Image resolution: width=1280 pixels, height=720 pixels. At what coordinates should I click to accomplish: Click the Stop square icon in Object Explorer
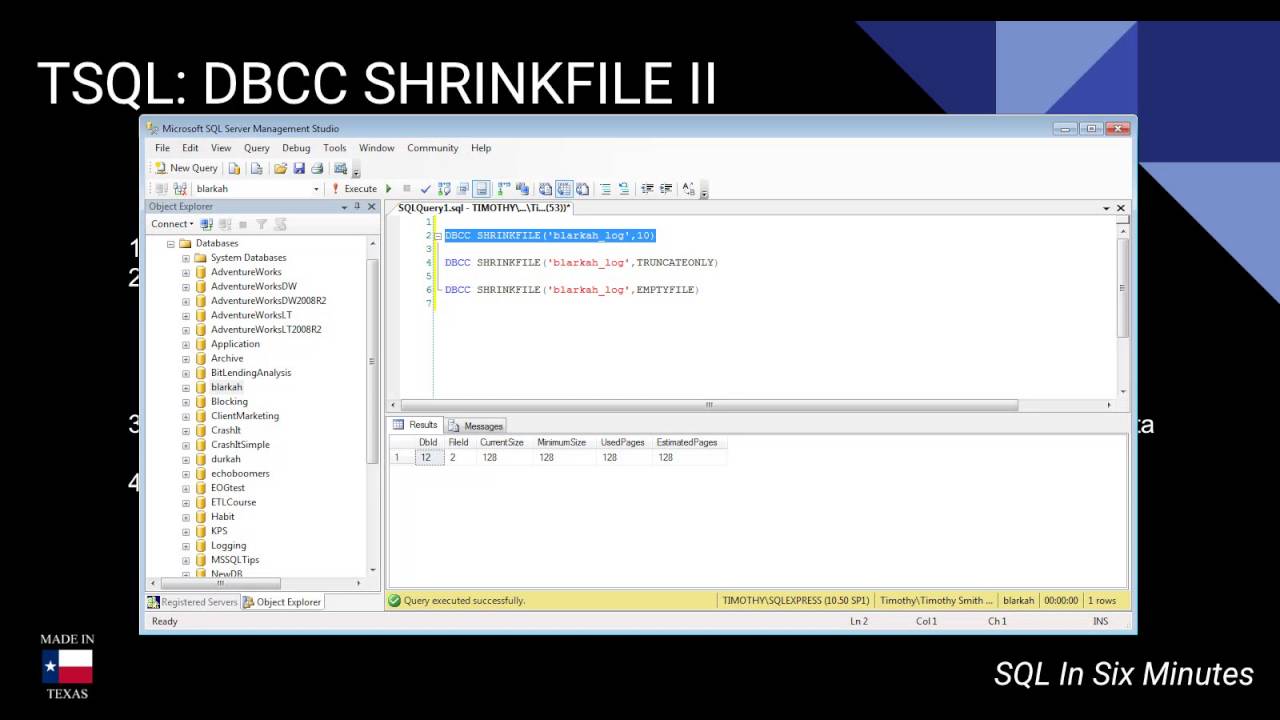point(243,224)
